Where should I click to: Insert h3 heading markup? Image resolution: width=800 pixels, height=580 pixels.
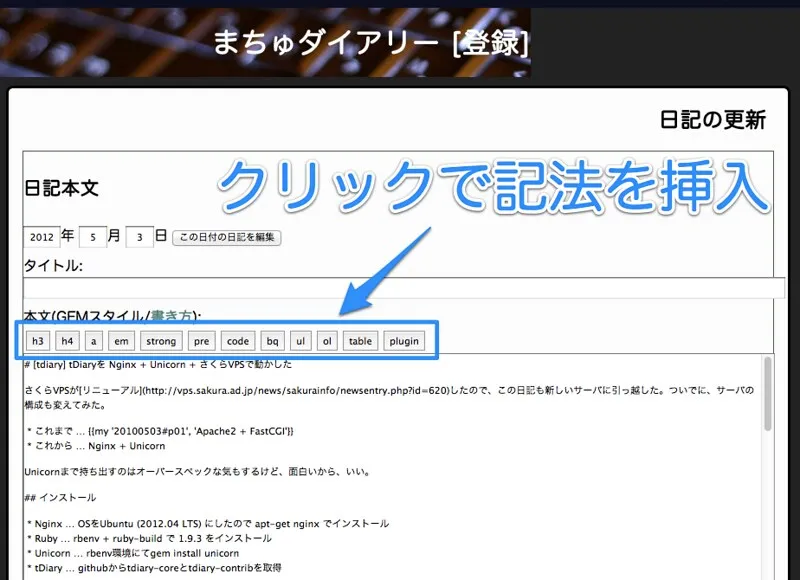coord(38,341)
